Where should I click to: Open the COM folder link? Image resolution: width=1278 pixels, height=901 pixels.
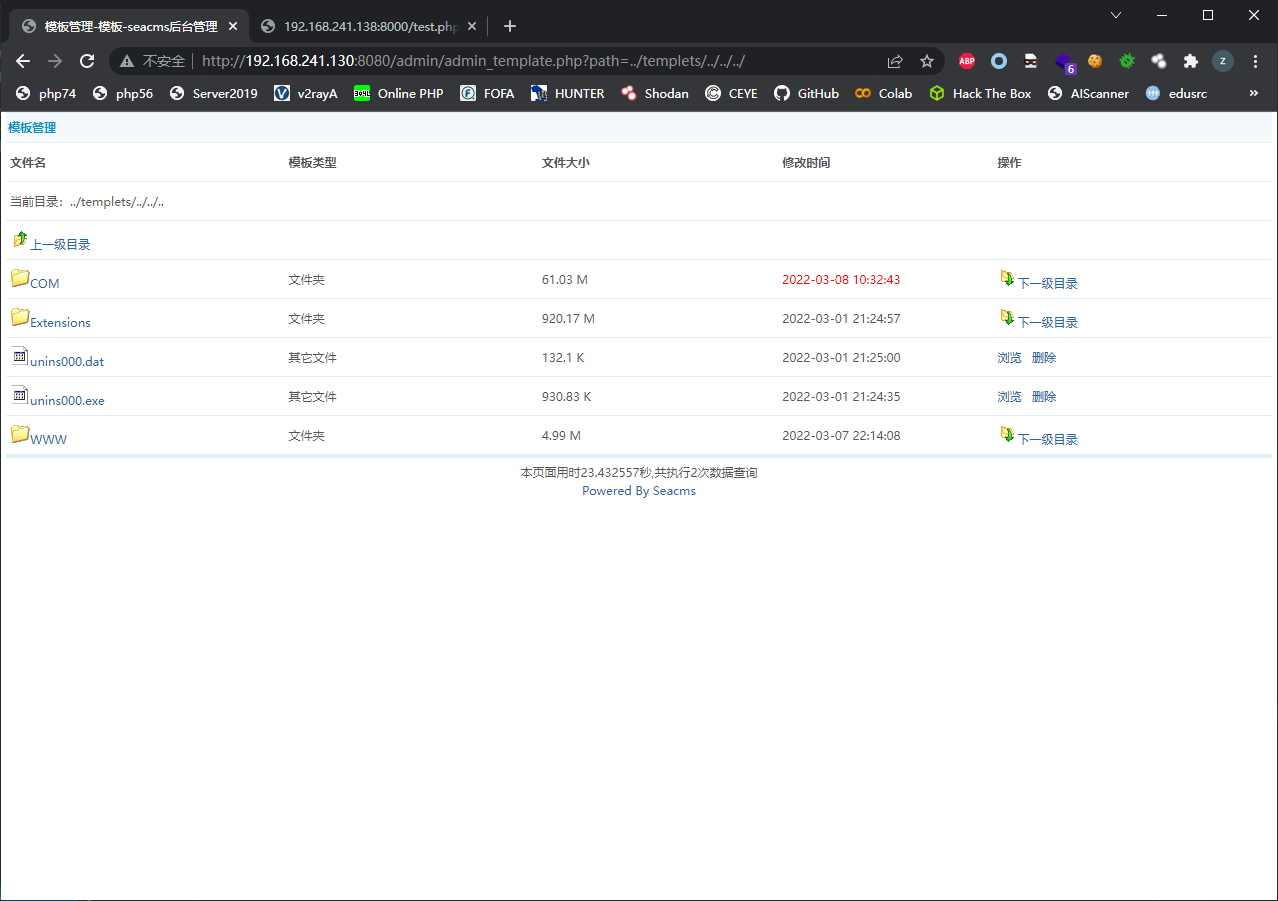pos(45,283)
